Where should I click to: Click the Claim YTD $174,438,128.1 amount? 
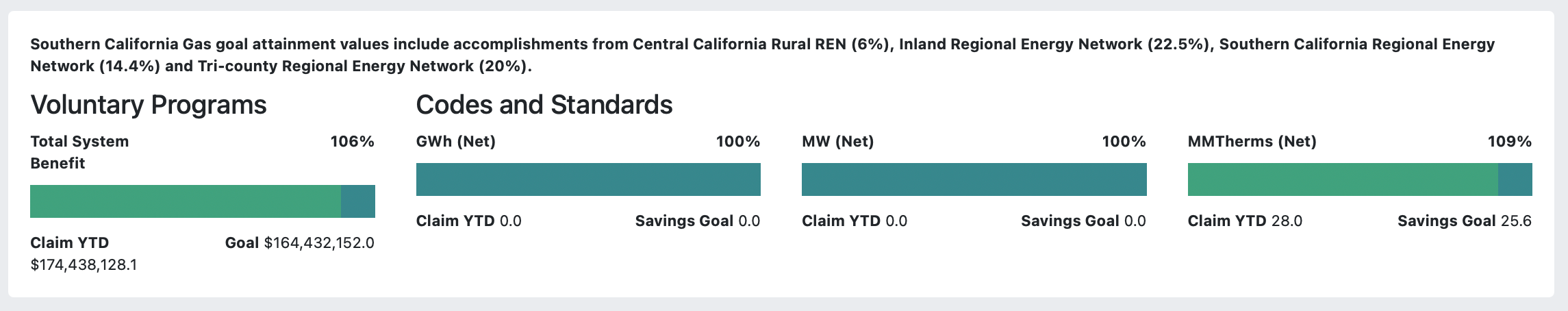[x=84, y=265]
